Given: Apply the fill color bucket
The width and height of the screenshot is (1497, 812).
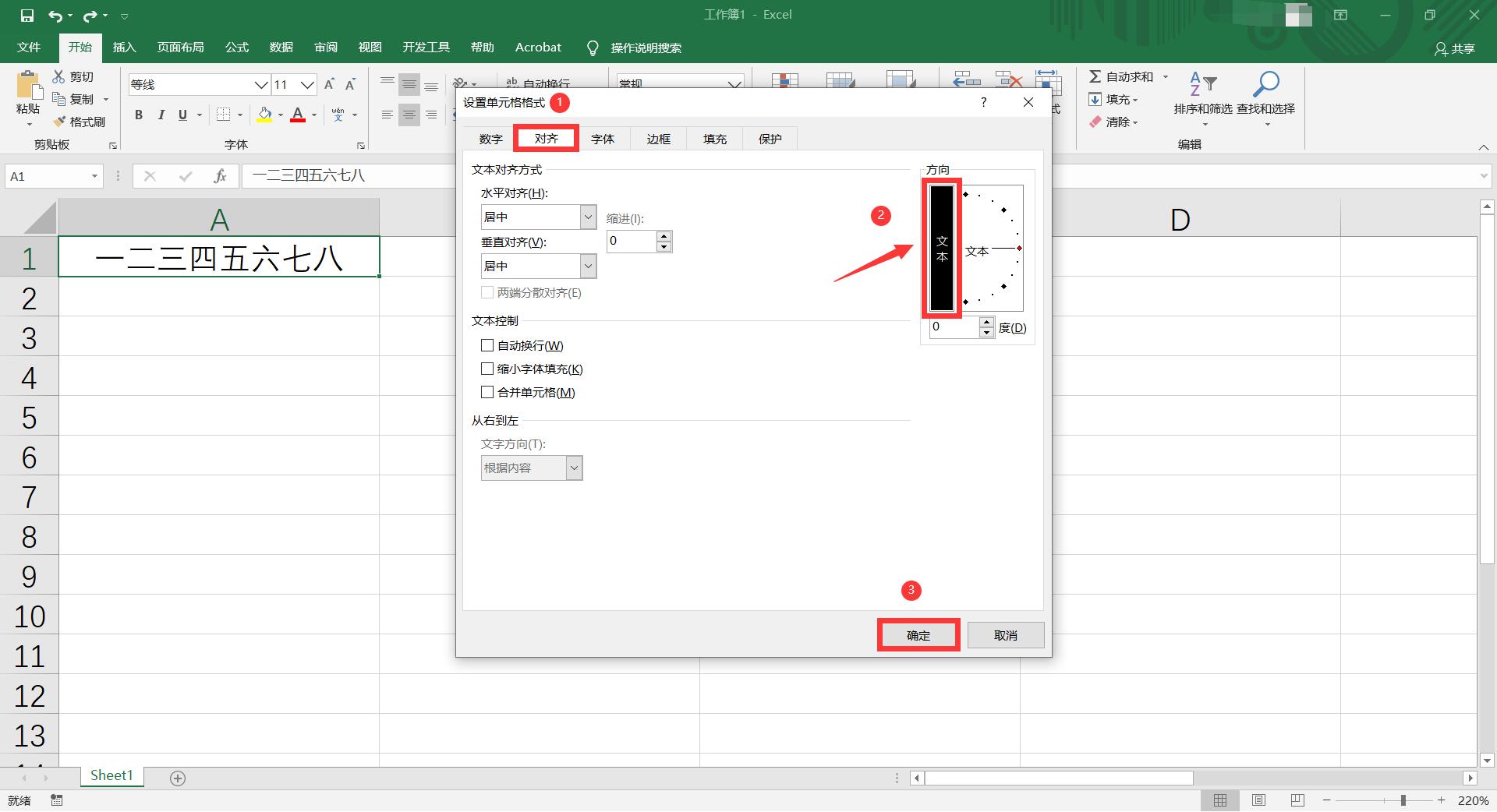Looking at the screenshot, I should click(265, 115).
